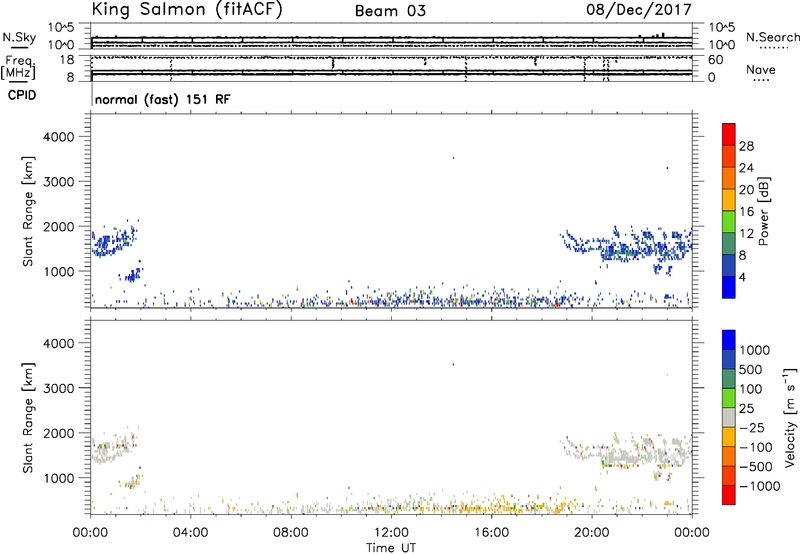
Task: Click the 'CPID' row label
Action: click(22, 95)
